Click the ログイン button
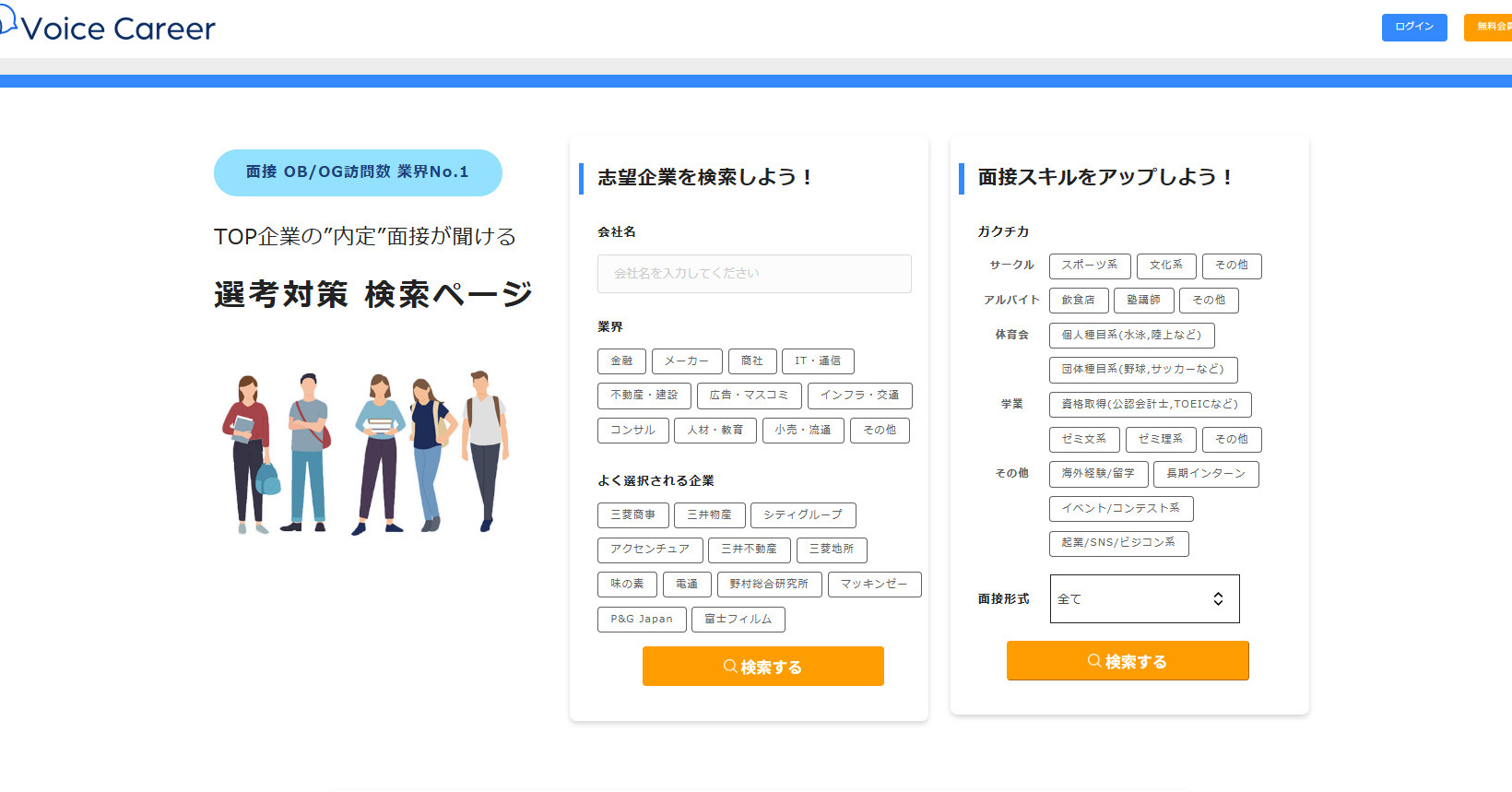The image size is (1512, 792). (1413, 28)
